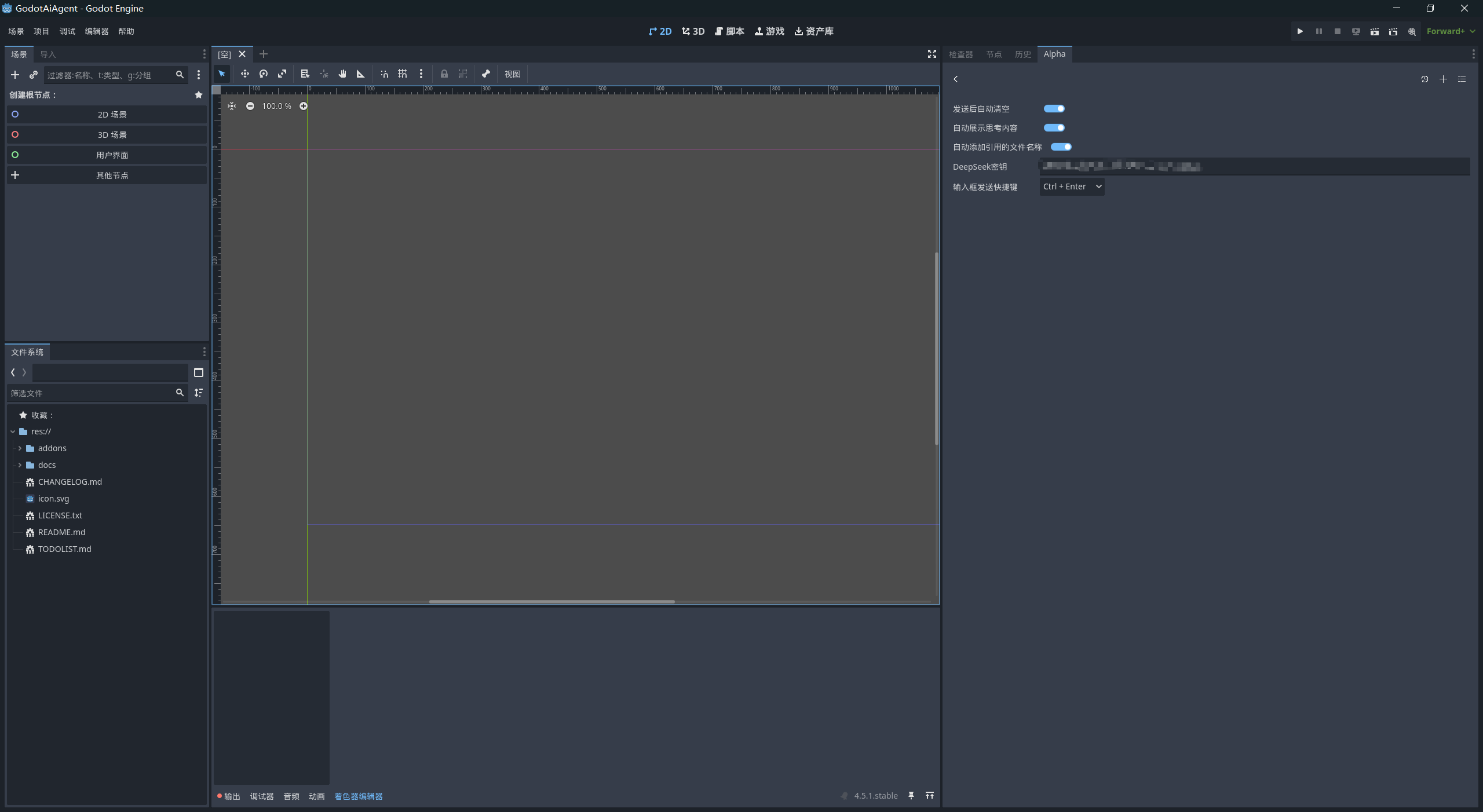Turn off 自动展示思考内容 switch

click(x=1054, y=127)
